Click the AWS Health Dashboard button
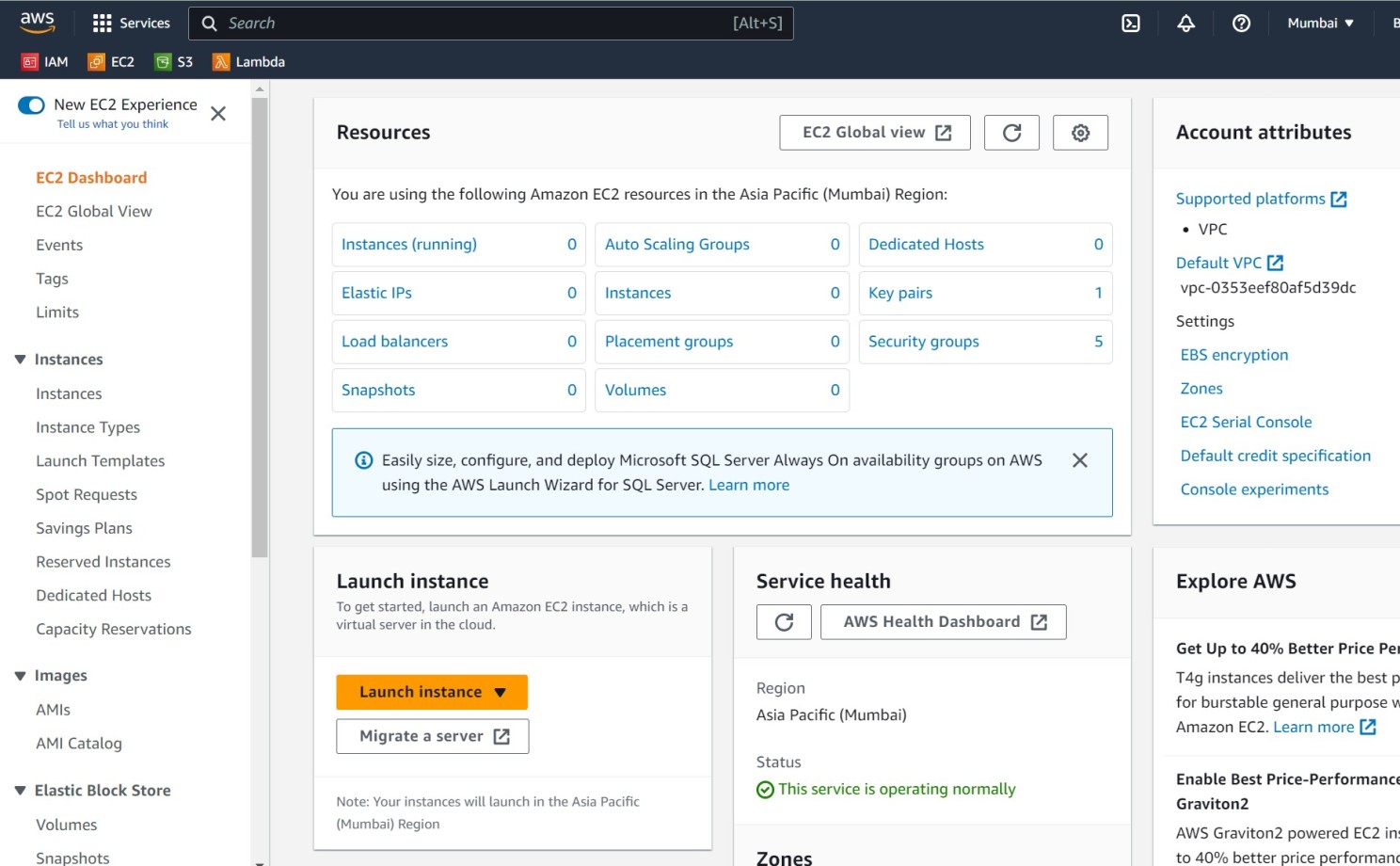1400x866 pixels. [942, 621]
